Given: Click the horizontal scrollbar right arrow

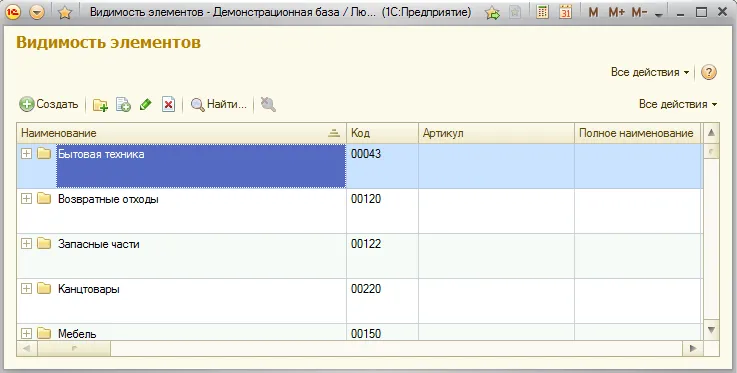Looking at the screenshot, I should click(x=693, y=348).
